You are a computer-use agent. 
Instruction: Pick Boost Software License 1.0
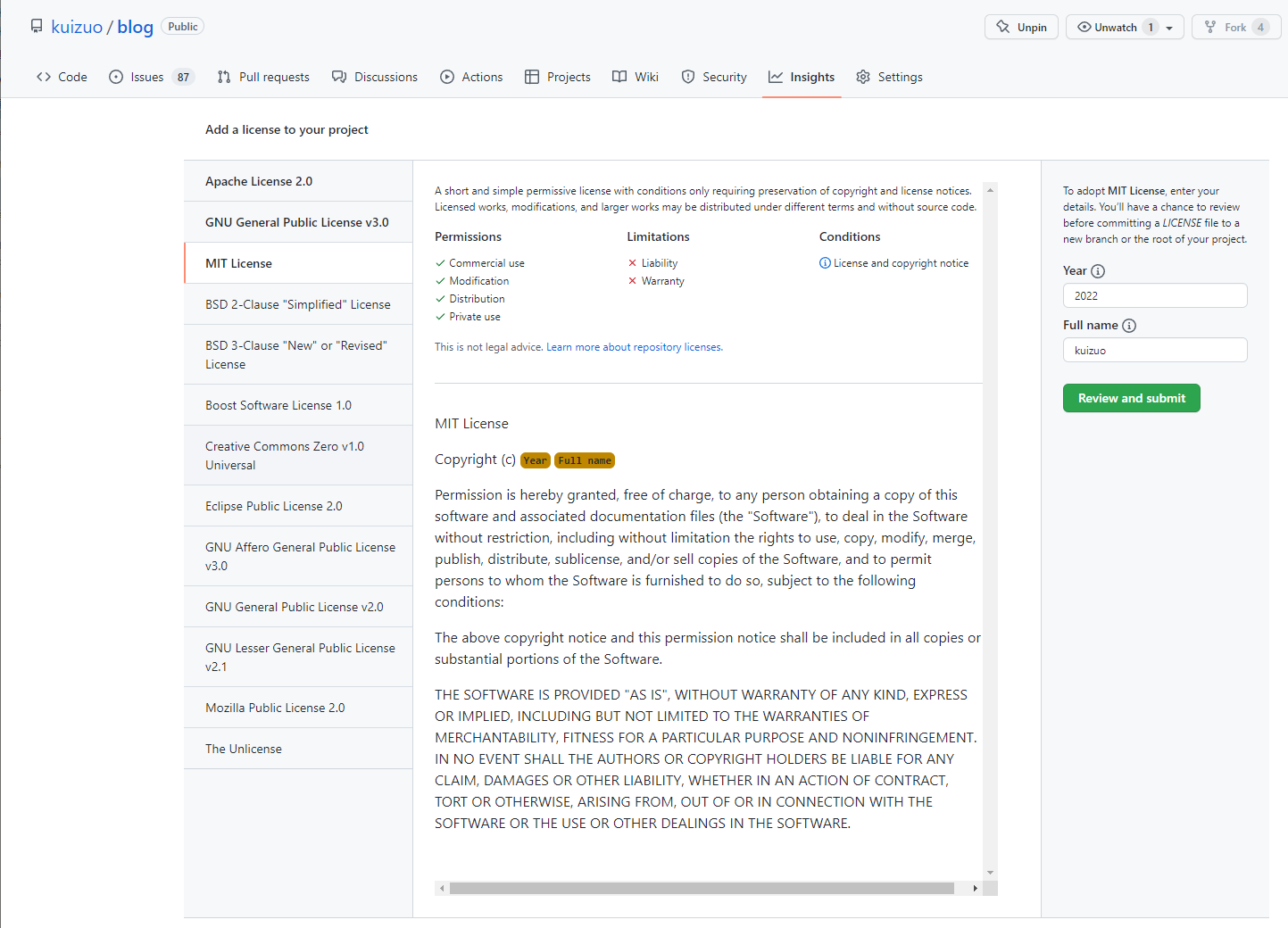point(298,405)
